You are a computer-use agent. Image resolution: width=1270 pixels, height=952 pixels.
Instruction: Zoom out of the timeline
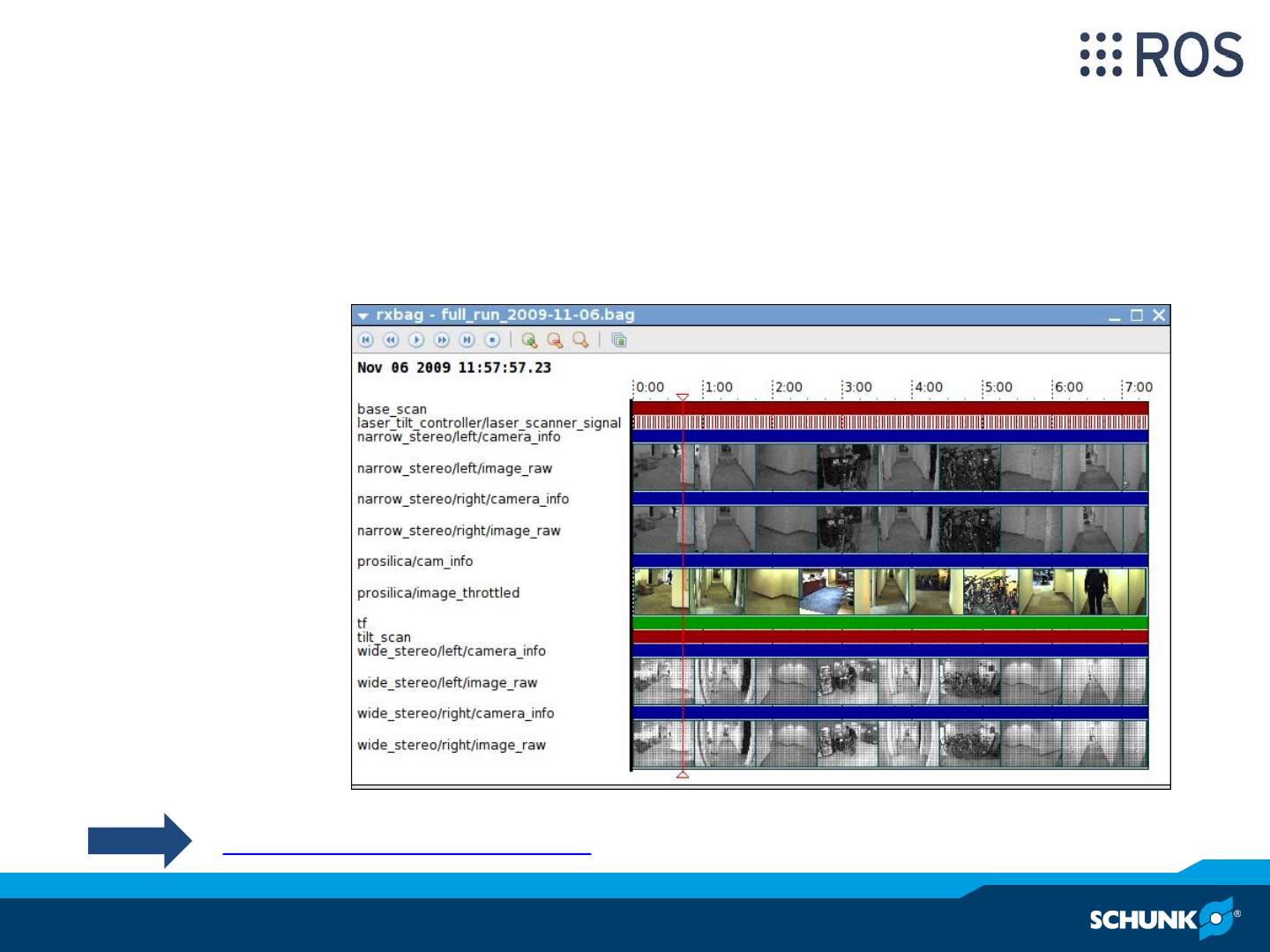(555, 340)
